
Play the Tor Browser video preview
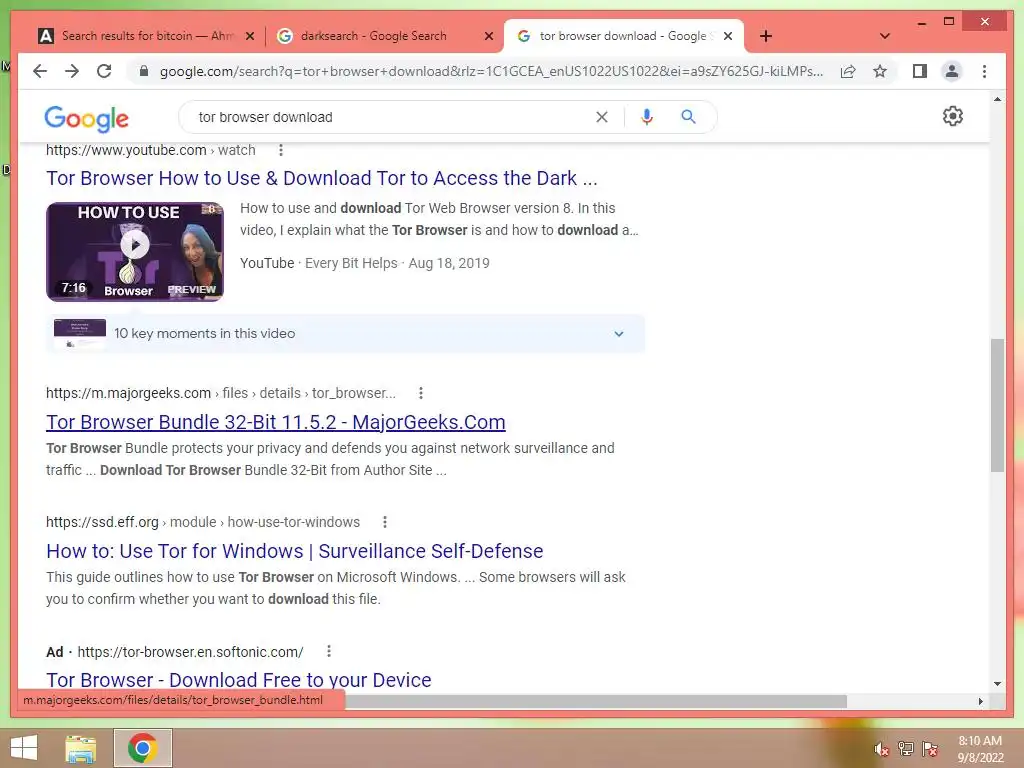click(135, 245)
